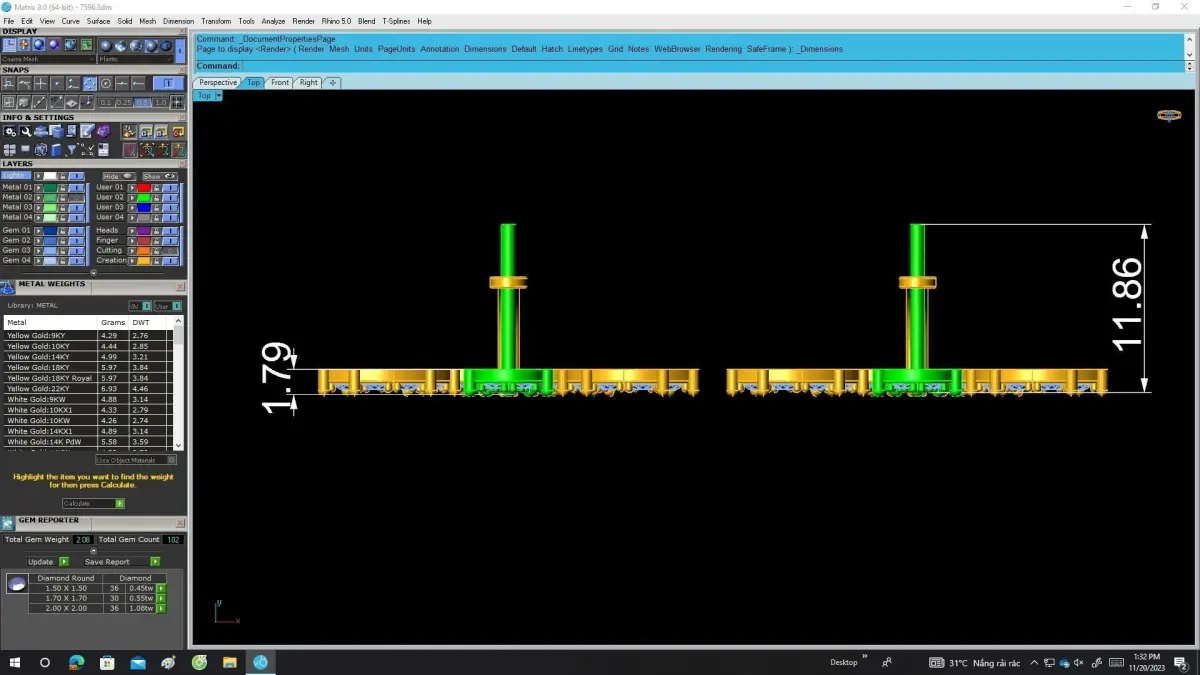Toggle the Use Object Materials checkbox
1200x675 pixels.
(x=172, y=460)
